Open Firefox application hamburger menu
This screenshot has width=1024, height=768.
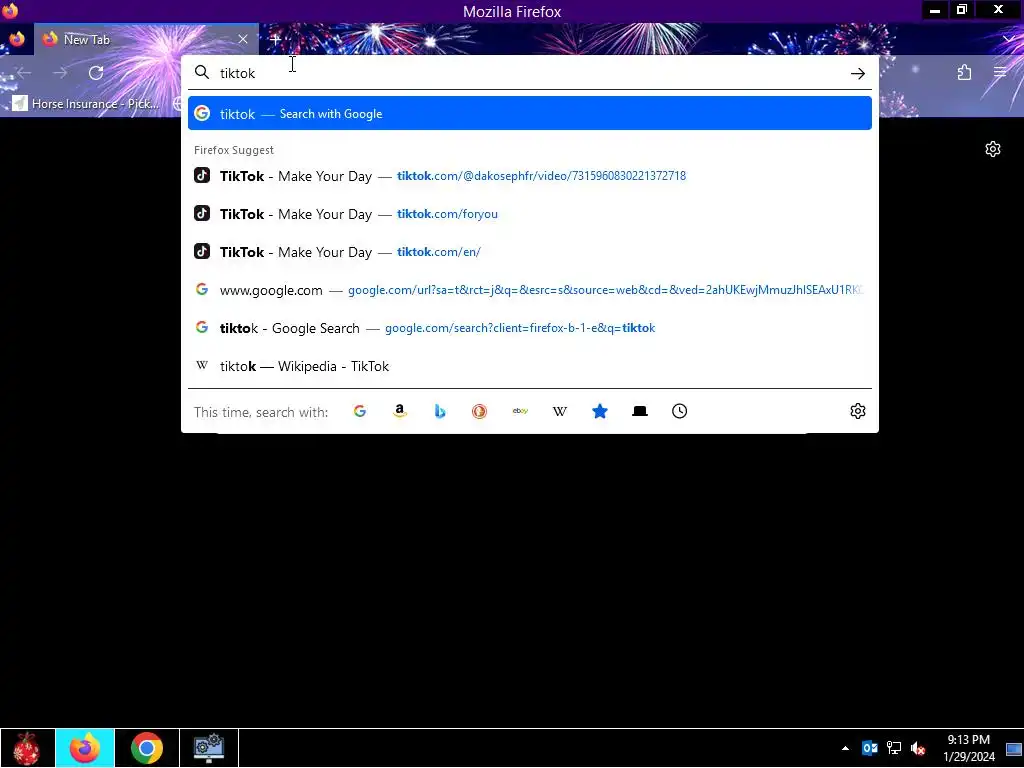pos(1000,72)
